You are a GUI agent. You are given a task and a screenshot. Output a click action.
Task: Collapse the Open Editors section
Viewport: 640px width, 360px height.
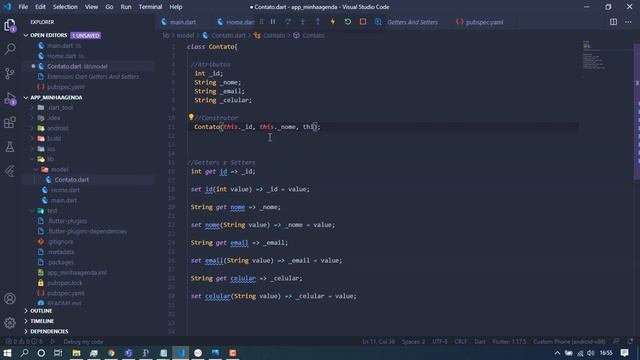48,36
